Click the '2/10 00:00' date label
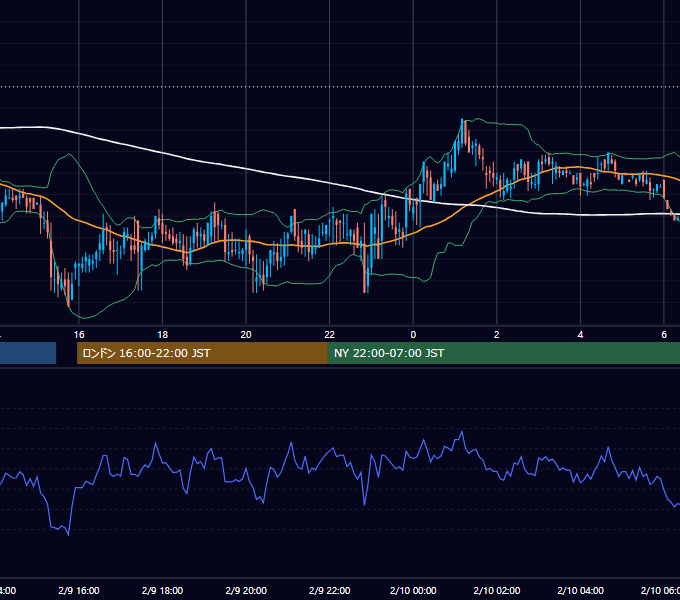 click(x=413, y=590)
